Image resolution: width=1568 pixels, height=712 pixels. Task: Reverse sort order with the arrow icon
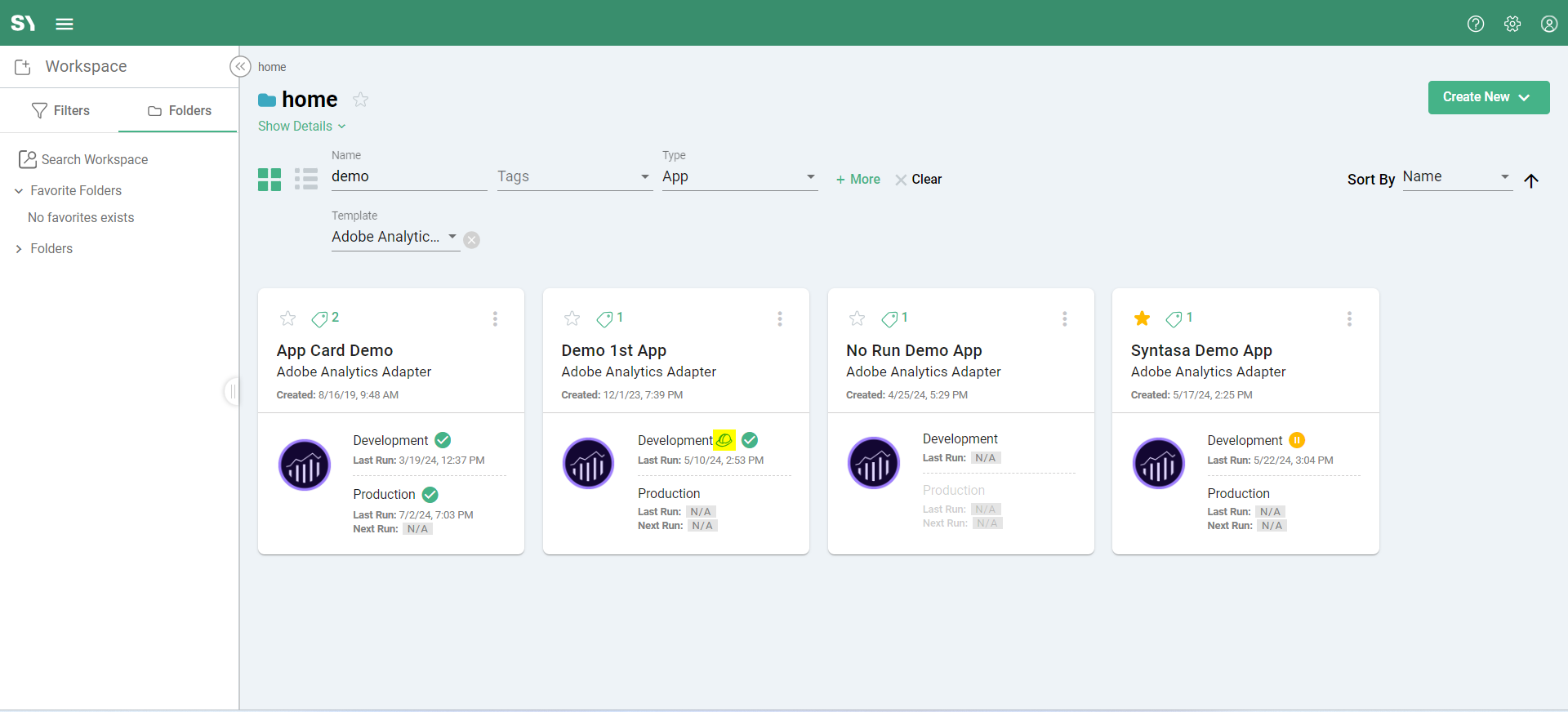(1531, 180)
